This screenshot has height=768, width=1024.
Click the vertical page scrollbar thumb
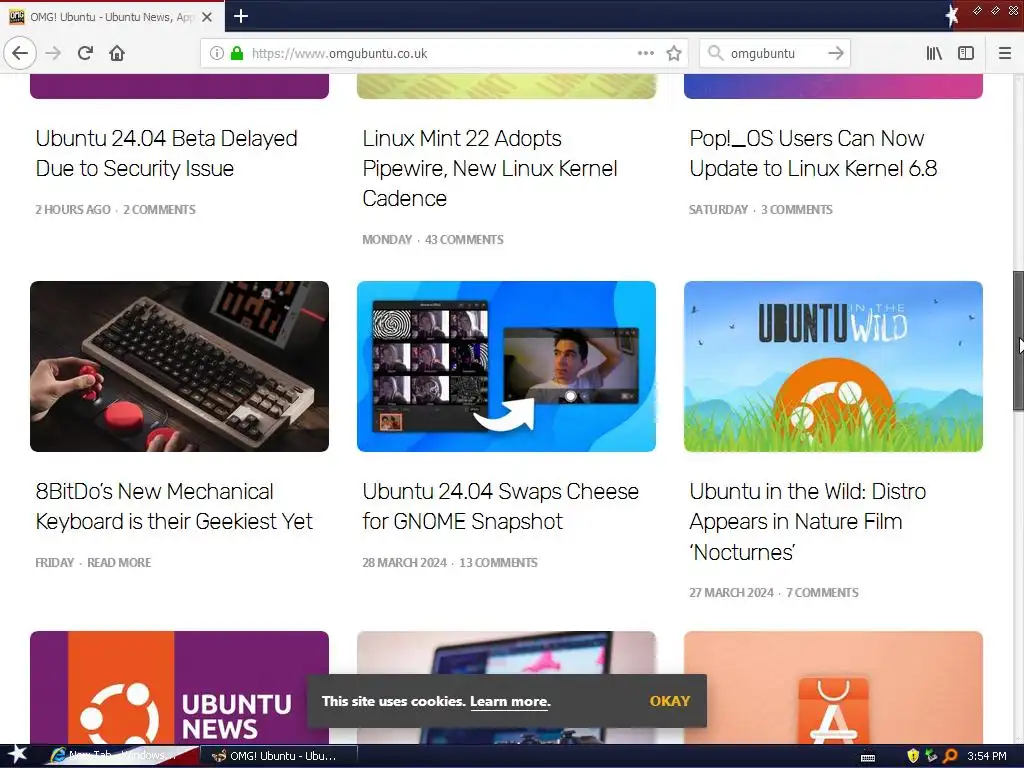1018,340
